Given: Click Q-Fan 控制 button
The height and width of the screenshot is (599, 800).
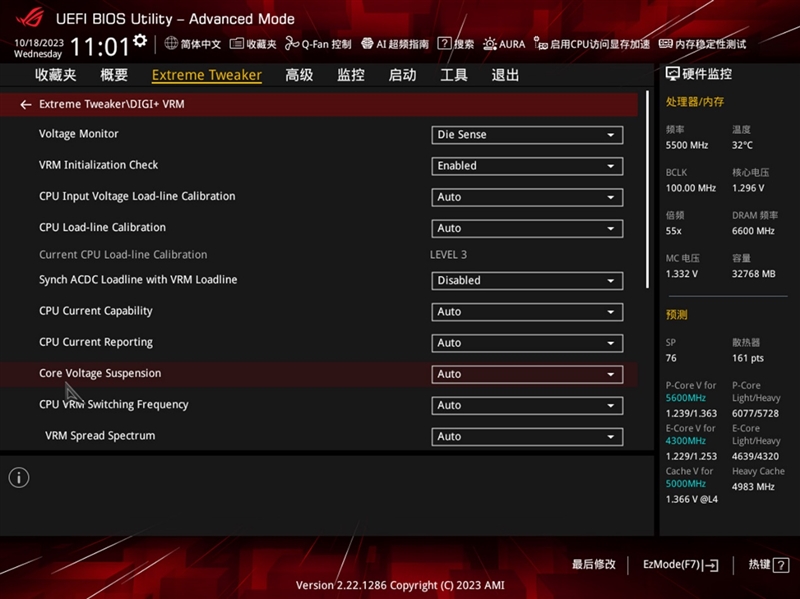Looking at the screenshot, I should tap(318, 44).
